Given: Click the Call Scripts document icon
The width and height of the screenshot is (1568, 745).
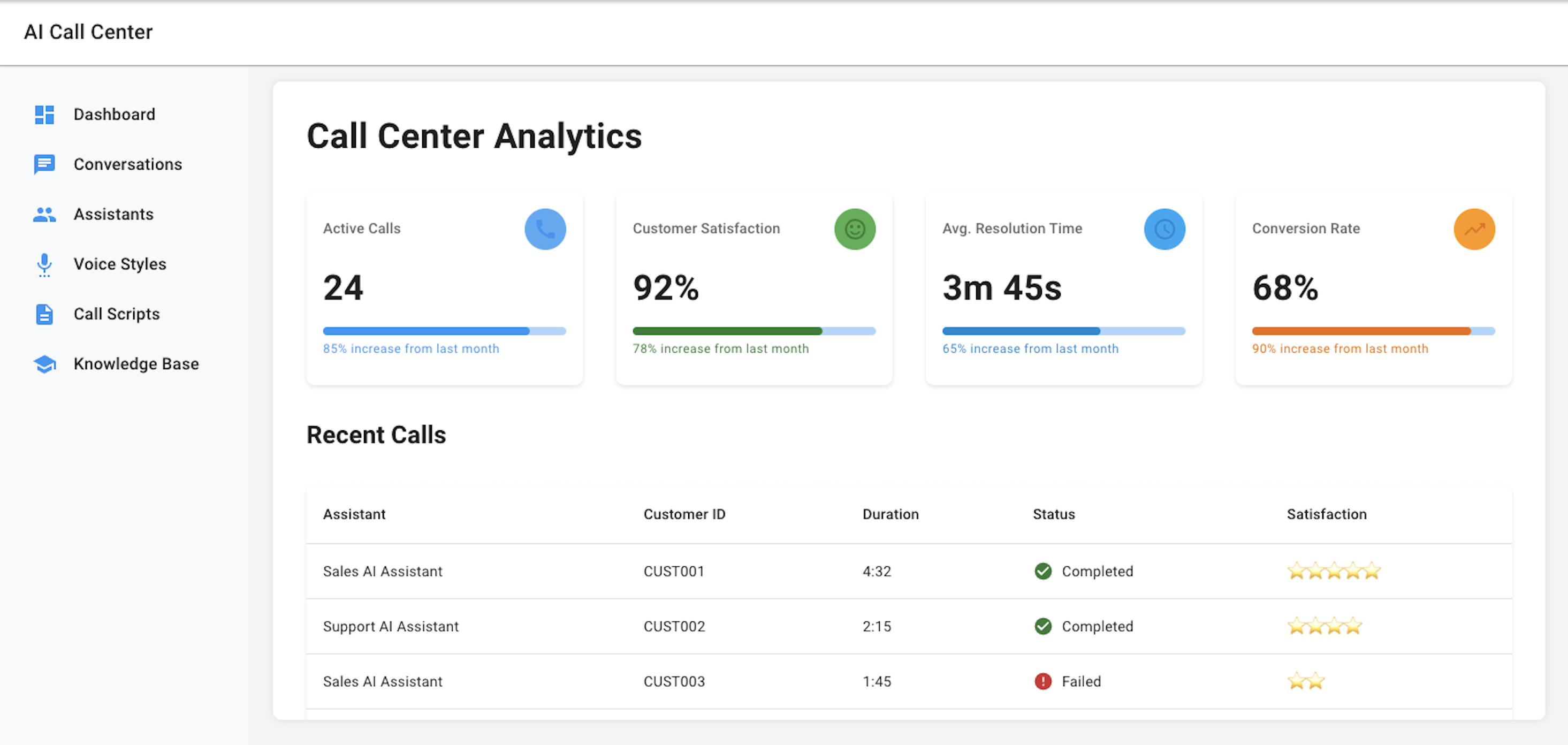Looking at the screenshot, I should point(44,314).
